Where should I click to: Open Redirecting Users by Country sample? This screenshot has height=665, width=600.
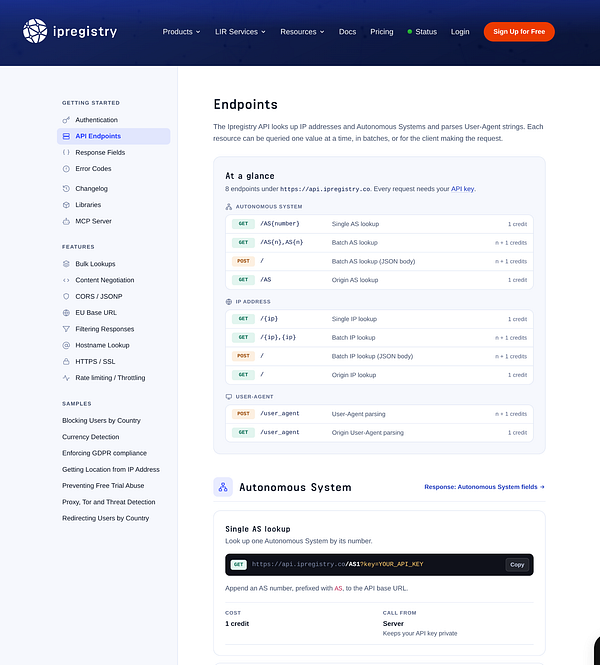[x=106, y=518]
